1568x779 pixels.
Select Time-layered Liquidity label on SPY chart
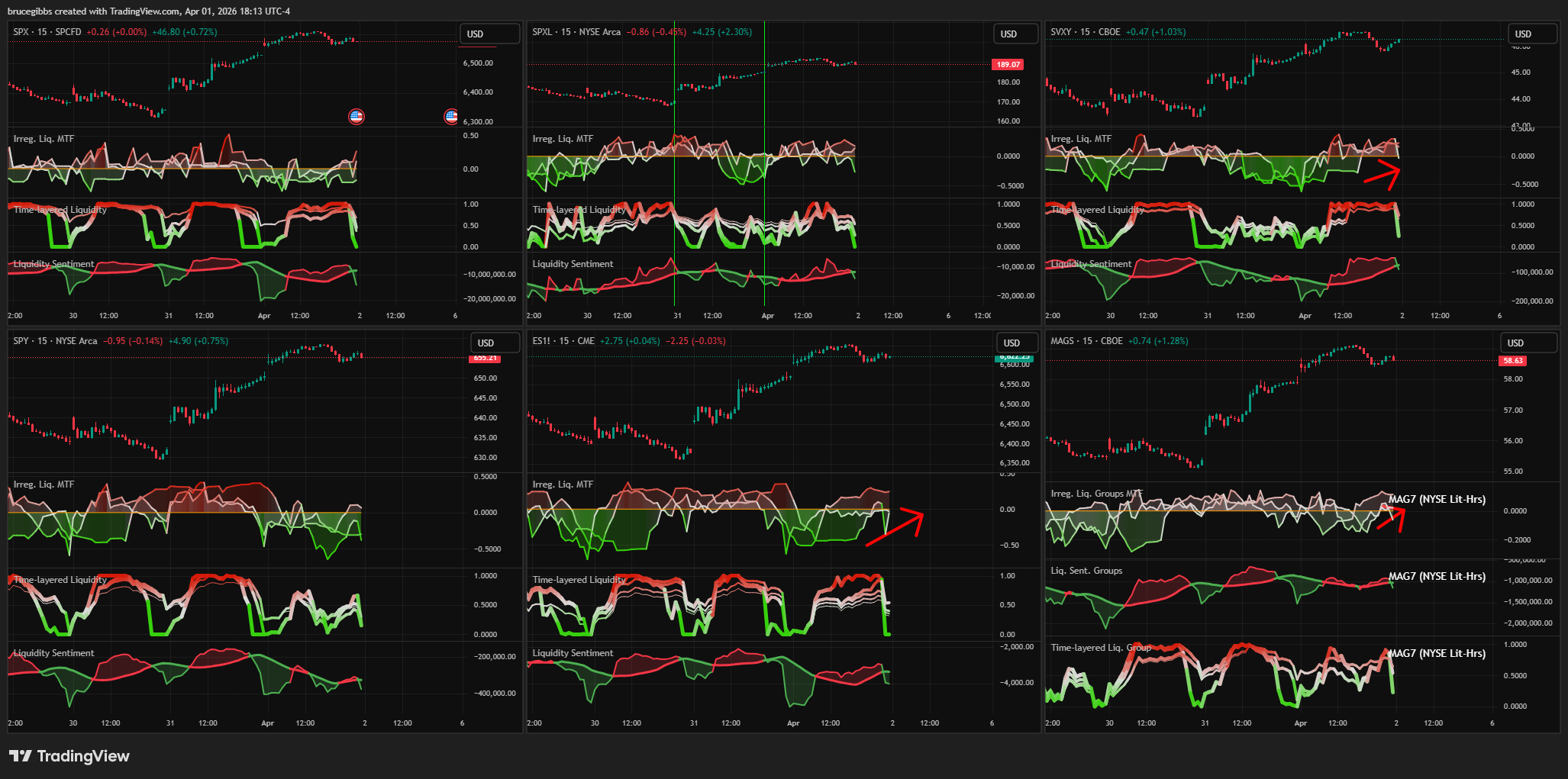pyautogui.click(x=60, y=580)
